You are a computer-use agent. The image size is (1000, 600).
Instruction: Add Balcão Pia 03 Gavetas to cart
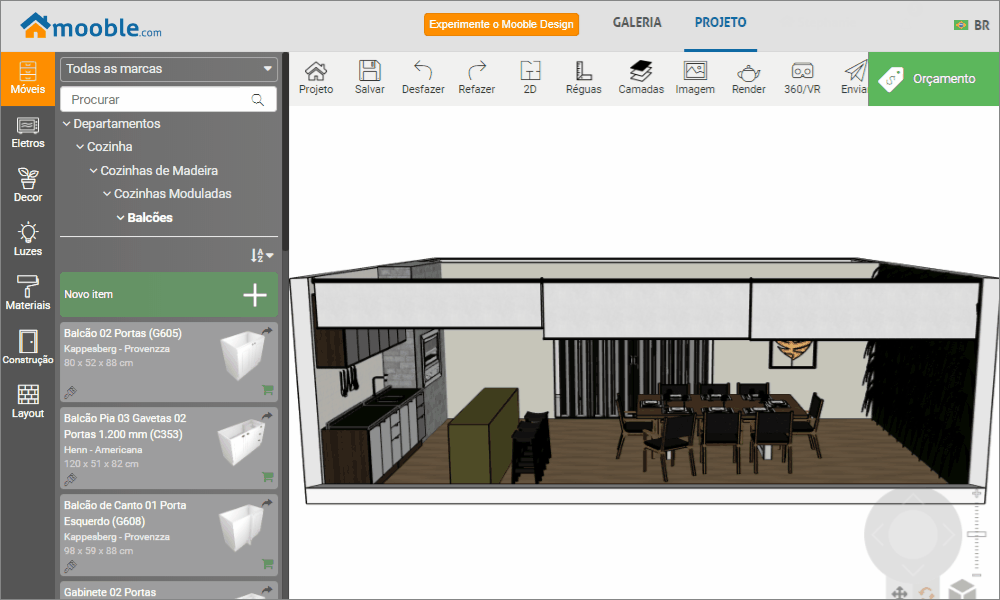(268, 476)
